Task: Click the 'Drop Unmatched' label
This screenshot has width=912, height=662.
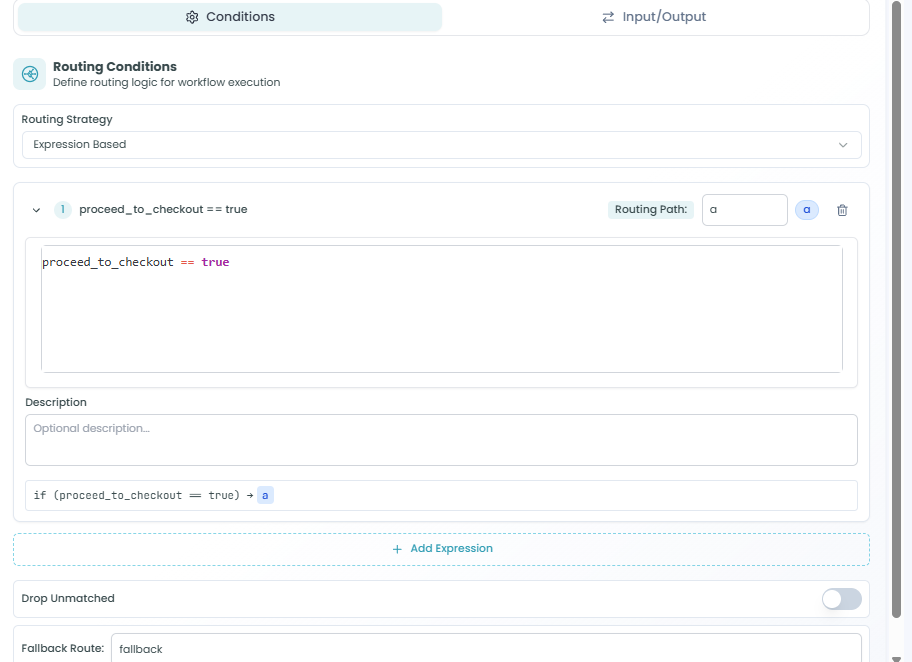Action: [68, 598]
